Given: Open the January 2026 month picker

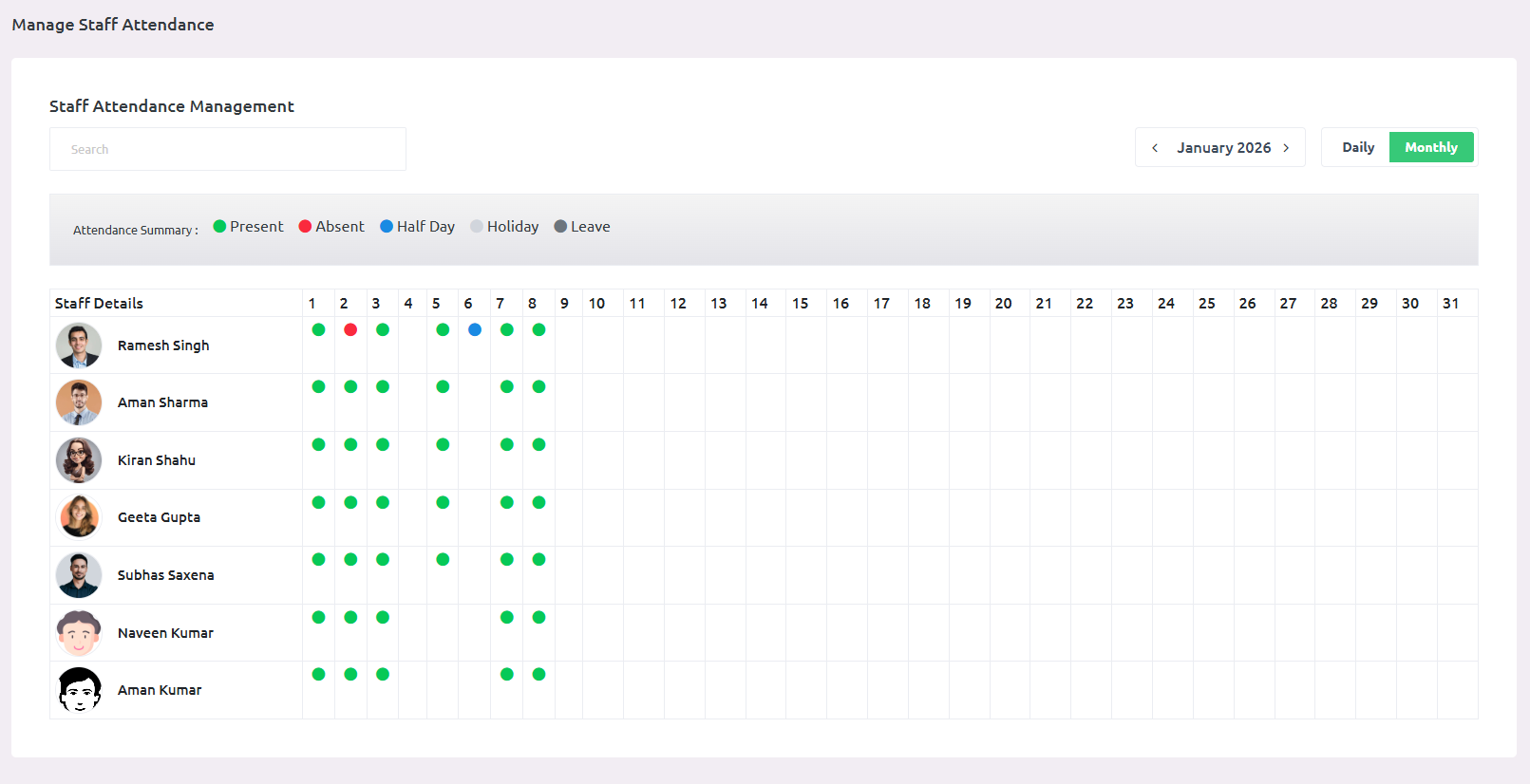Looking at the screenshot, I should [1223, 148].
